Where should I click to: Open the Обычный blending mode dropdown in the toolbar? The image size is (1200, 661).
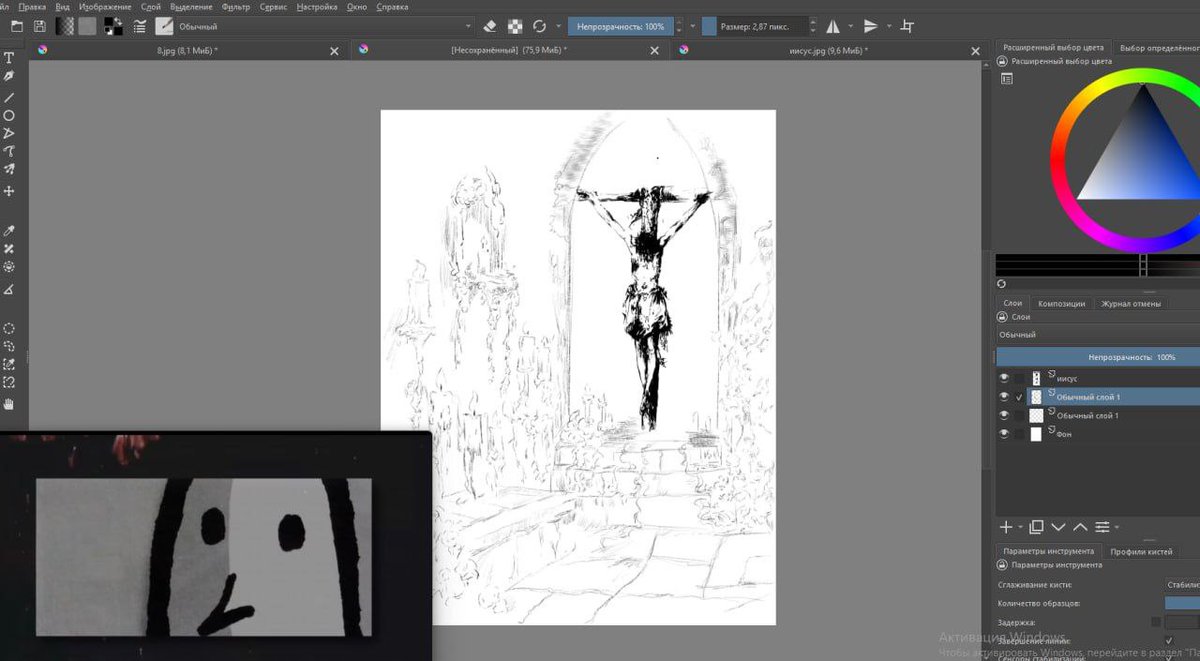point(325,26)
